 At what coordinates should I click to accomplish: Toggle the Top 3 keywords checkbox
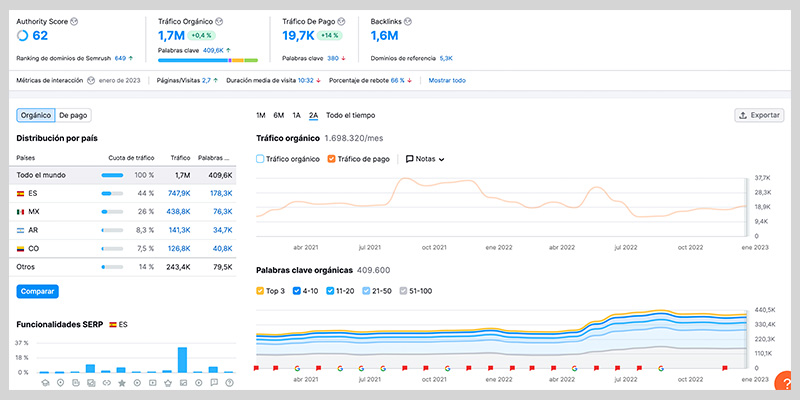click(260, 291)
